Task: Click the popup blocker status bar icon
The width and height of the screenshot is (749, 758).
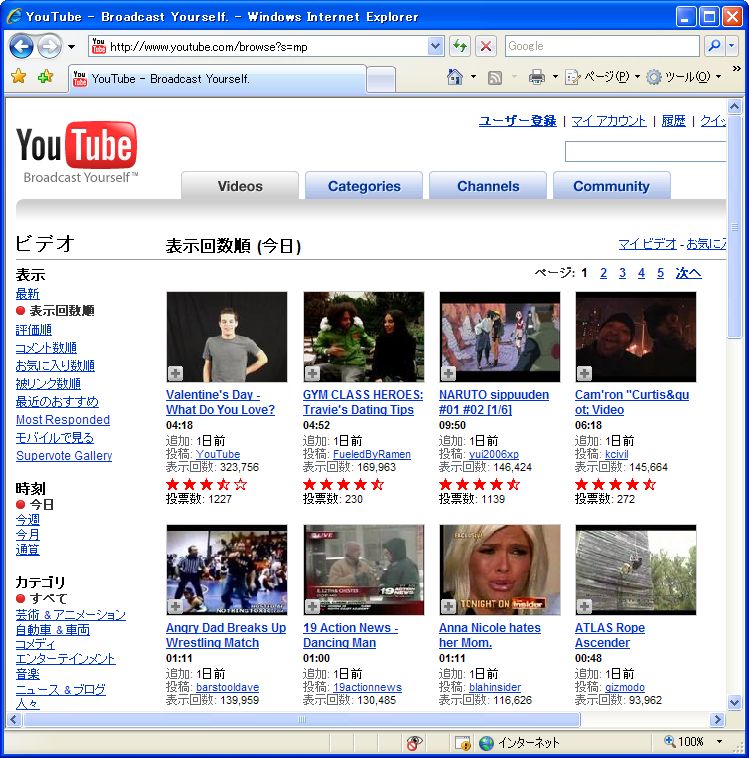Action: [462, 743]
